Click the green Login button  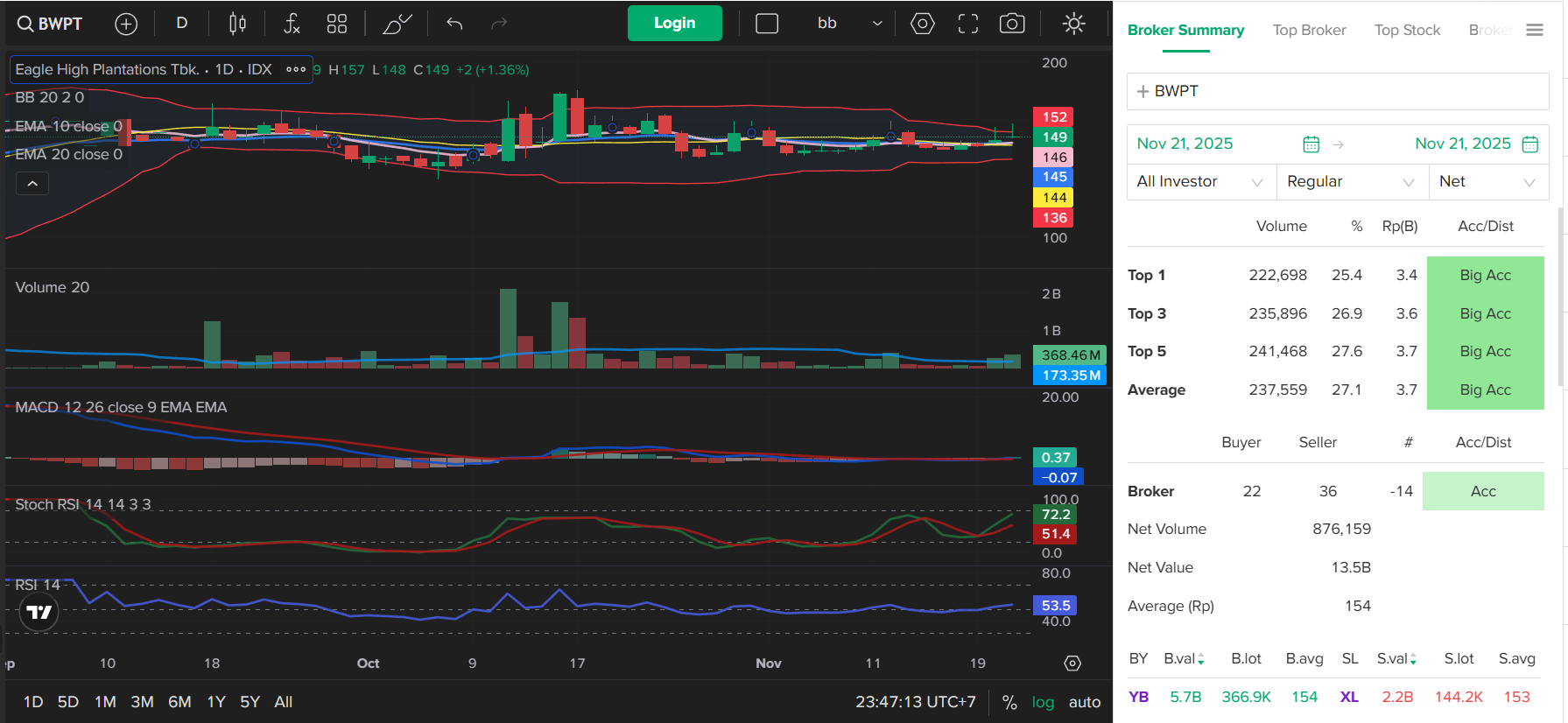[674, 24]
